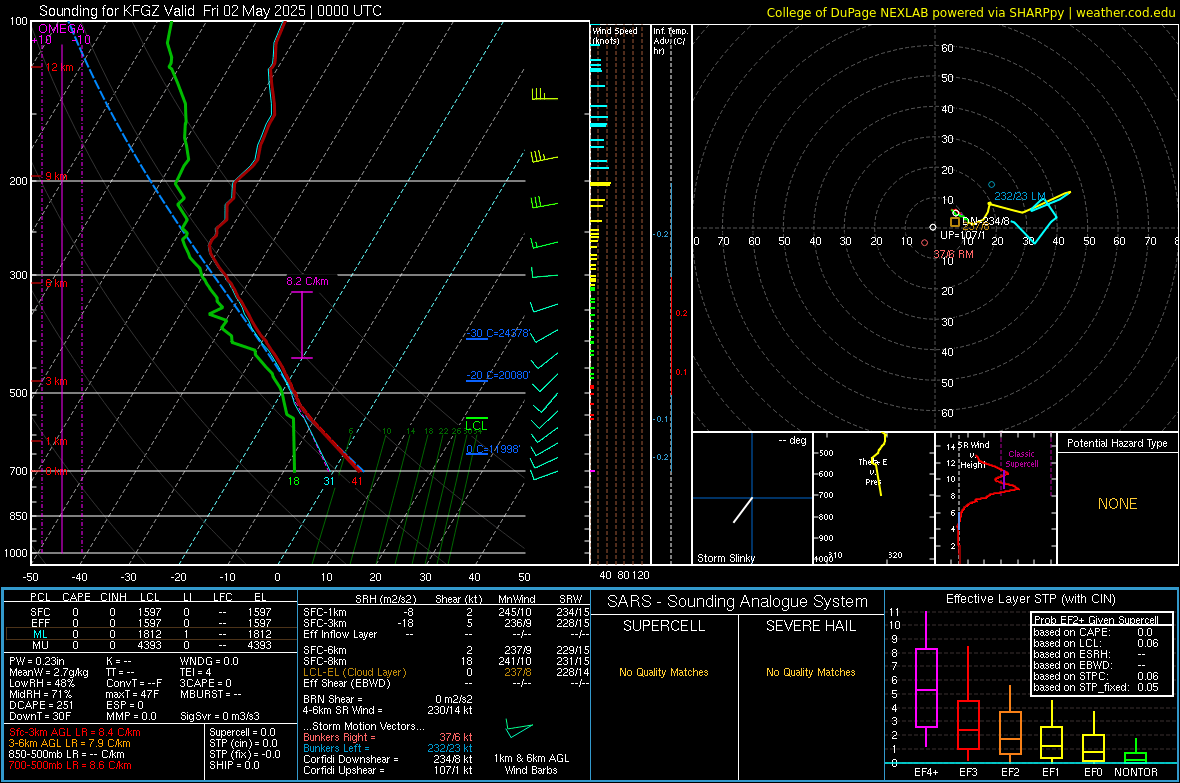Image resolution: width=1180 pixels, height=783 pixels.
Task: Select the SFC-8km kinematics row
Action: pyautogui.click(x=446, y=661)
